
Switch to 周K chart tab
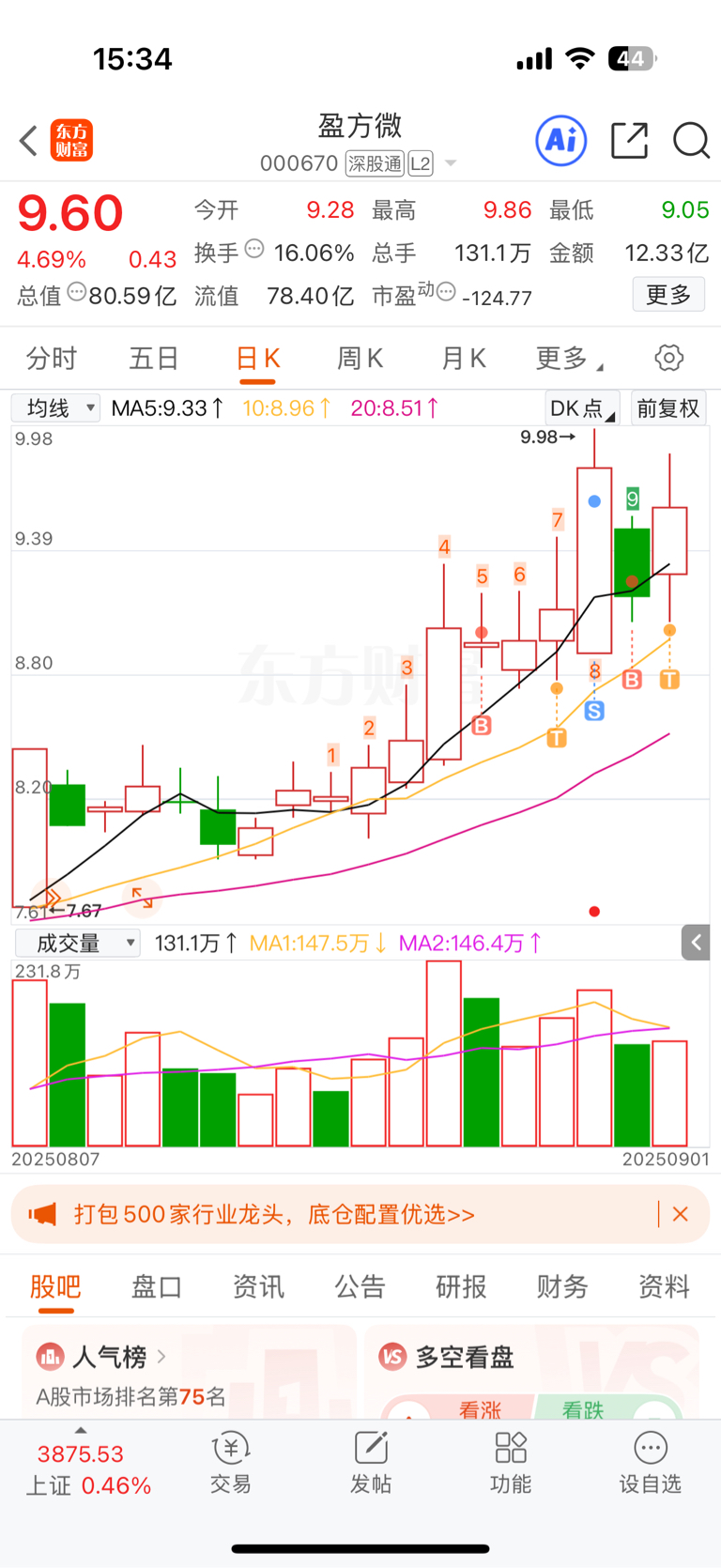360,358
